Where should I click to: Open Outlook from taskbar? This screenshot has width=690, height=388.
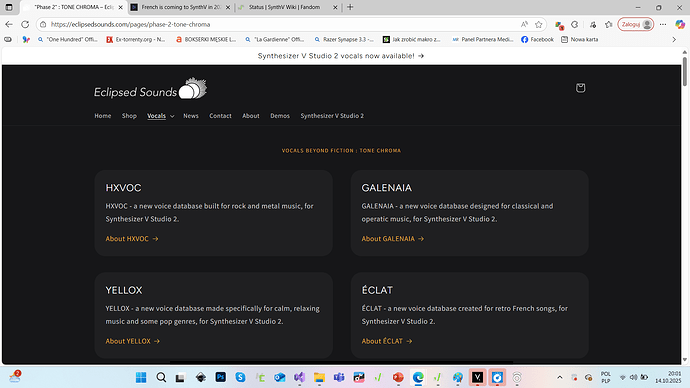pyautogui.click(x=279, y=377)
